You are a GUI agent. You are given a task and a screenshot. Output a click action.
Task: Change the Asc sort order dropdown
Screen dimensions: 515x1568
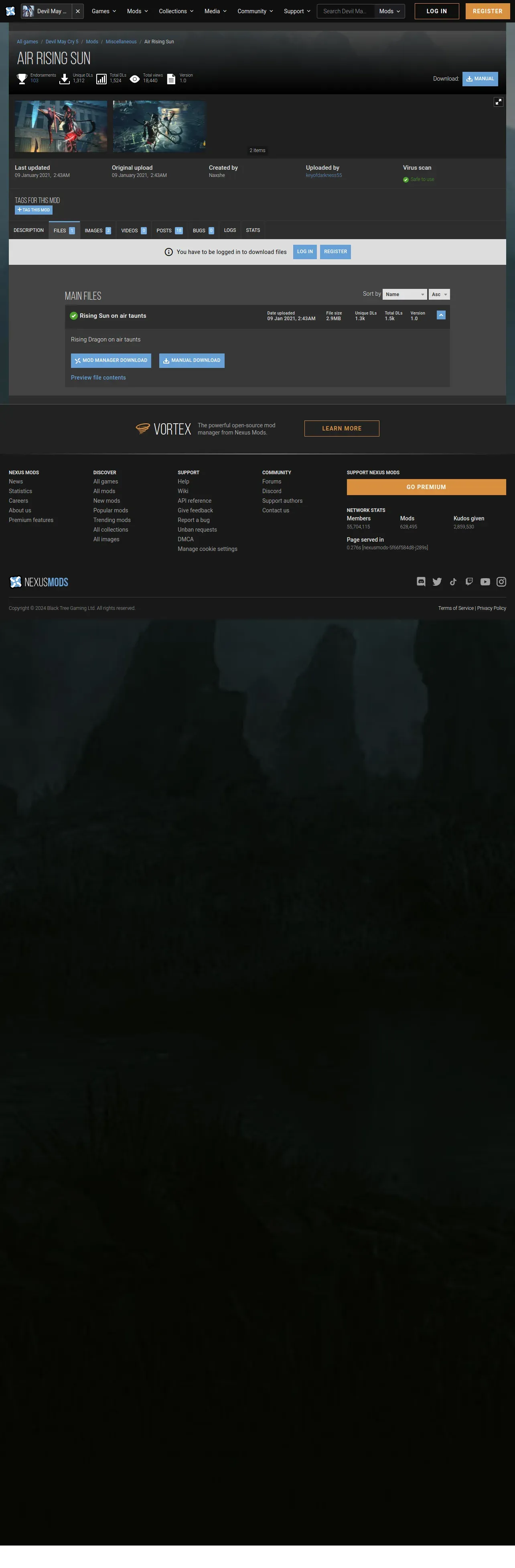[x=440, y=295]
